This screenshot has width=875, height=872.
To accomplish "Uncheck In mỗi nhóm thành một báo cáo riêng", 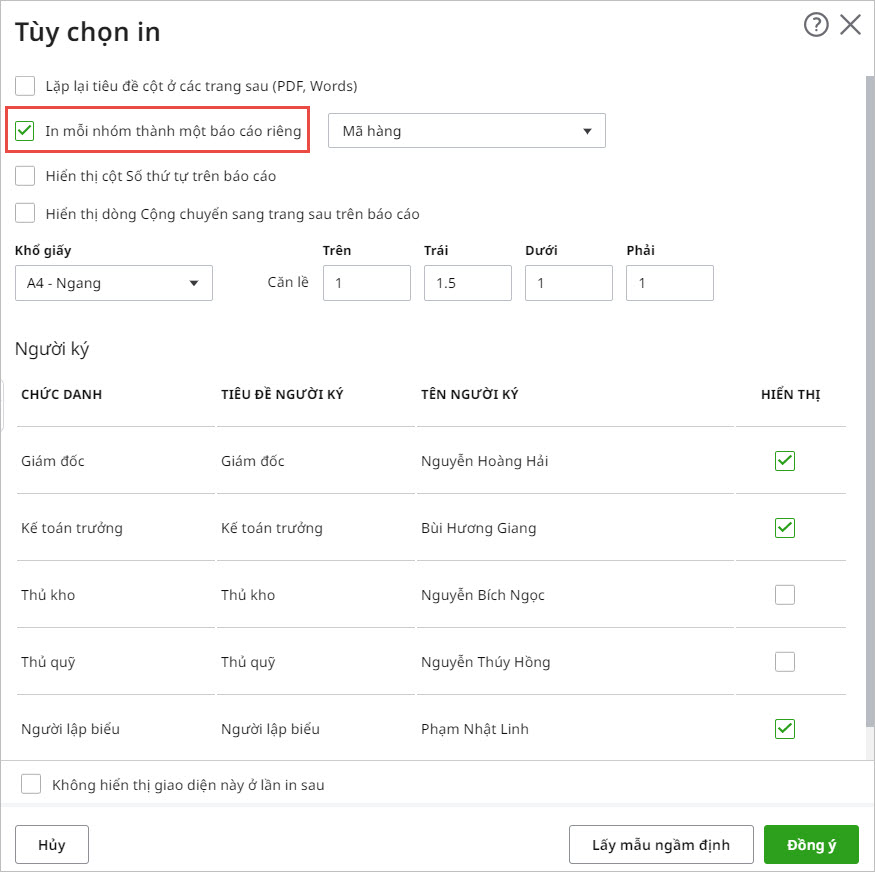I will [26, 131].
